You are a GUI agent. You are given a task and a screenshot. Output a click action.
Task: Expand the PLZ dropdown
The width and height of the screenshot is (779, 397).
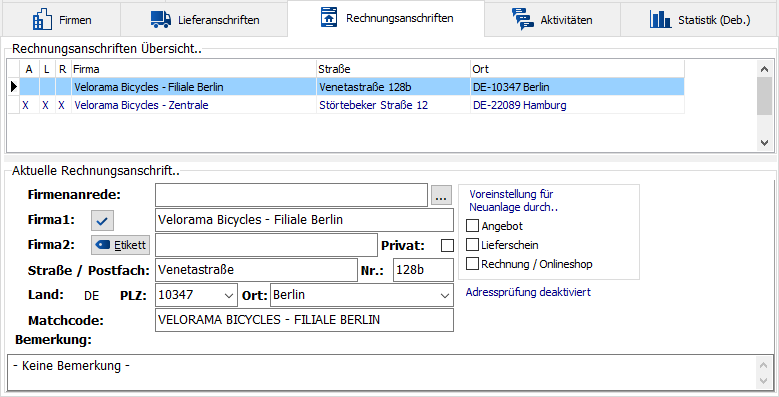tap(229, 296)
